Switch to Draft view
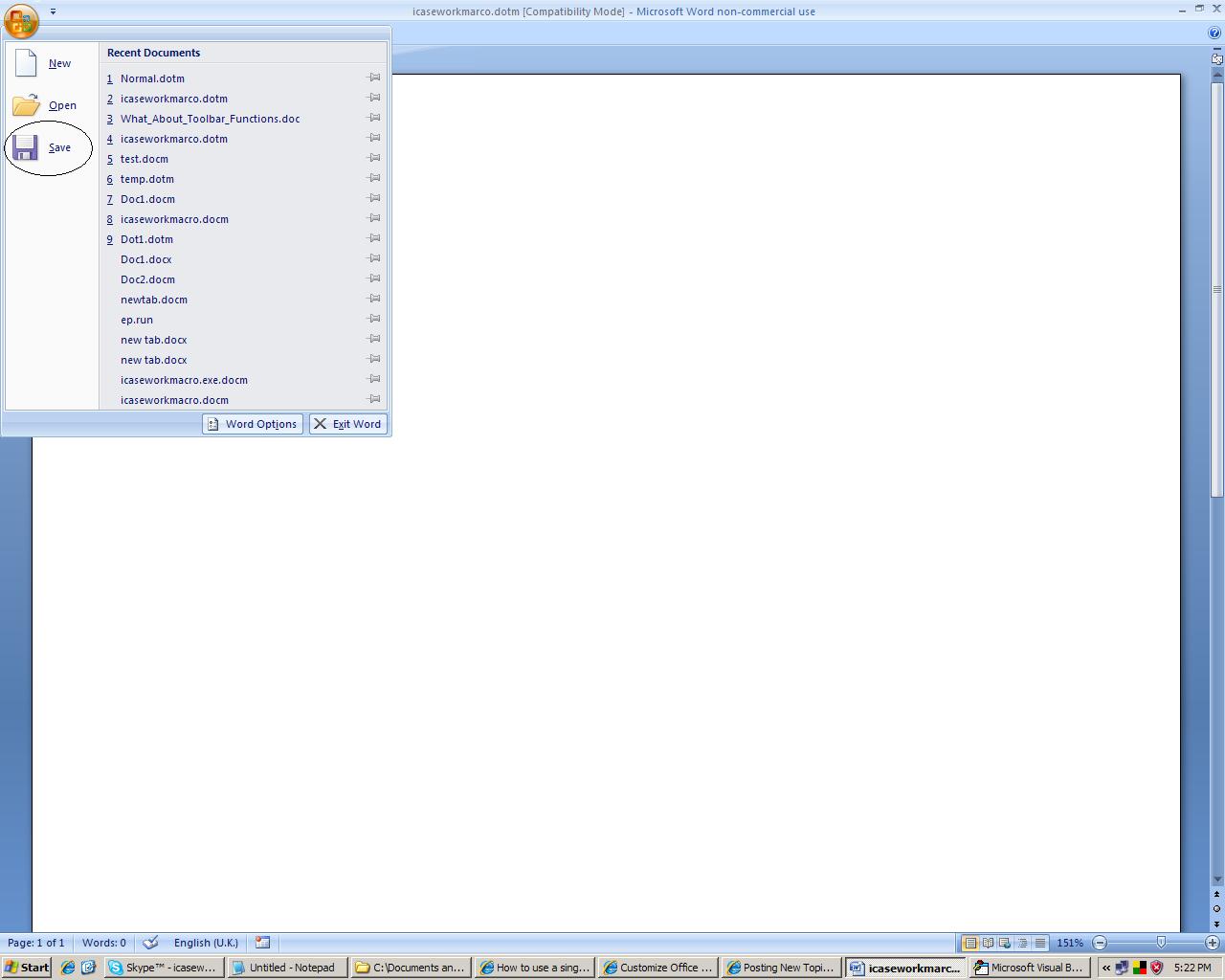 (1039, 943)
